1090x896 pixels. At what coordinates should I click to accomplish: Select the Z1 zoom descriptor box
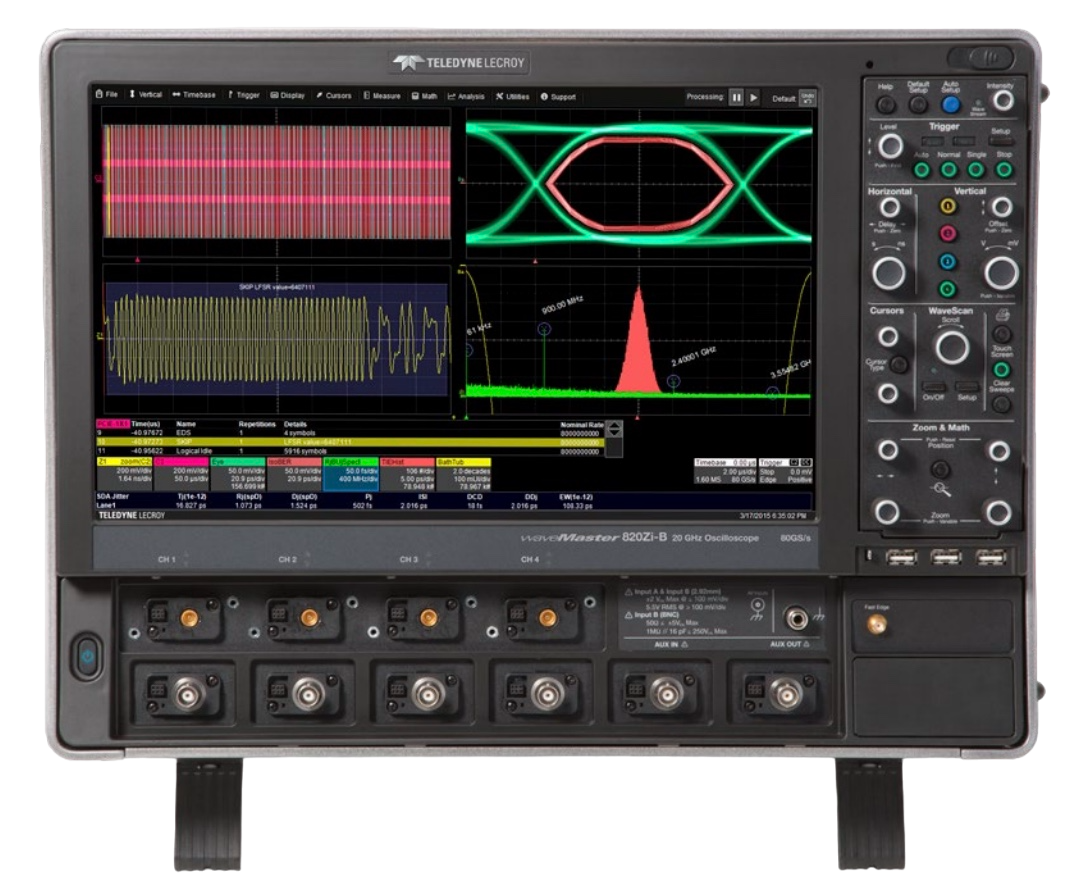pyautogui.click(x=124, y=473)
